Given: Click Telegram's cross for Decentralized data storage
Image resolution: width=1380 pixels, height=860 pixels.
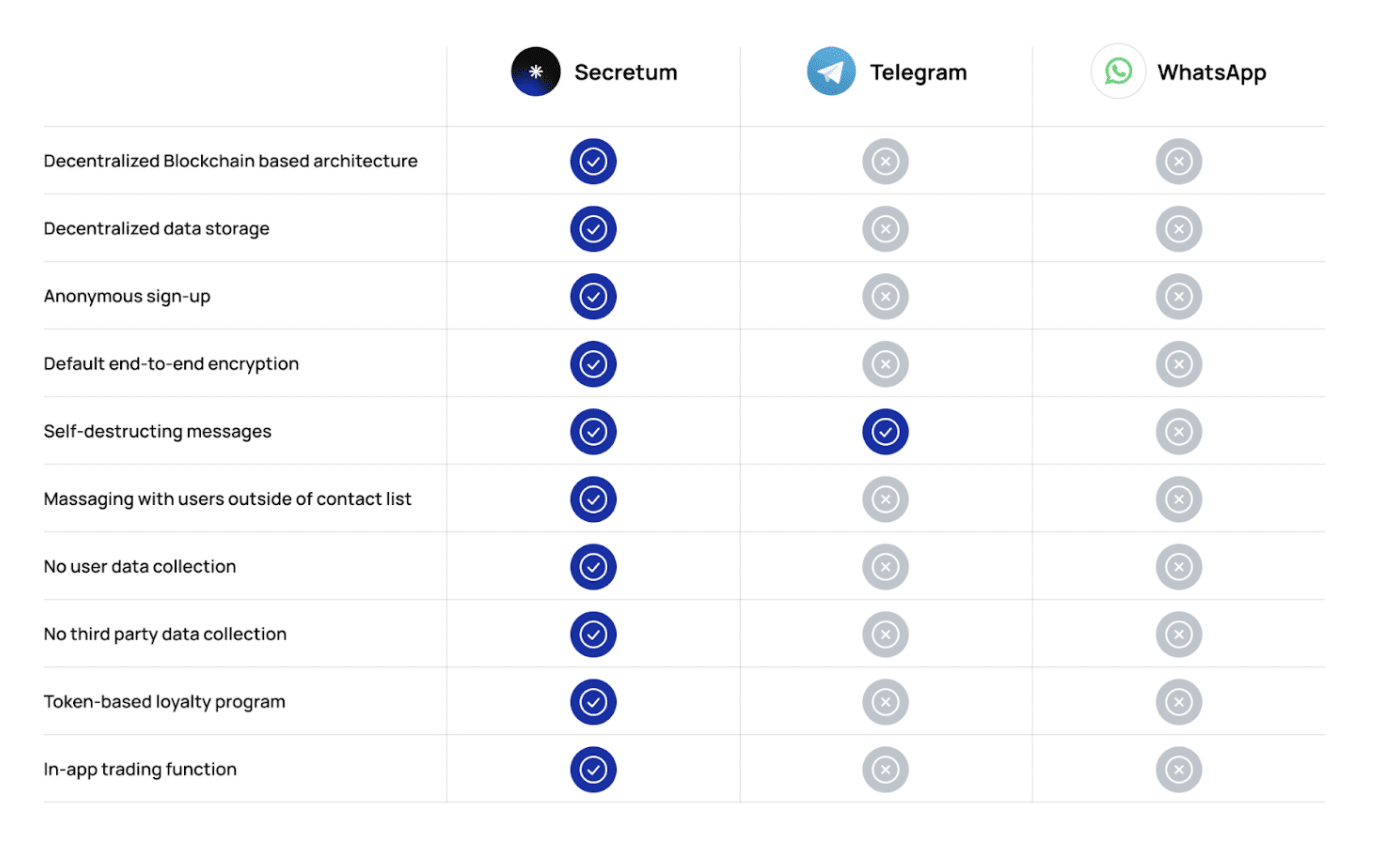Looking at the screenshot, I should pos(885,229).
